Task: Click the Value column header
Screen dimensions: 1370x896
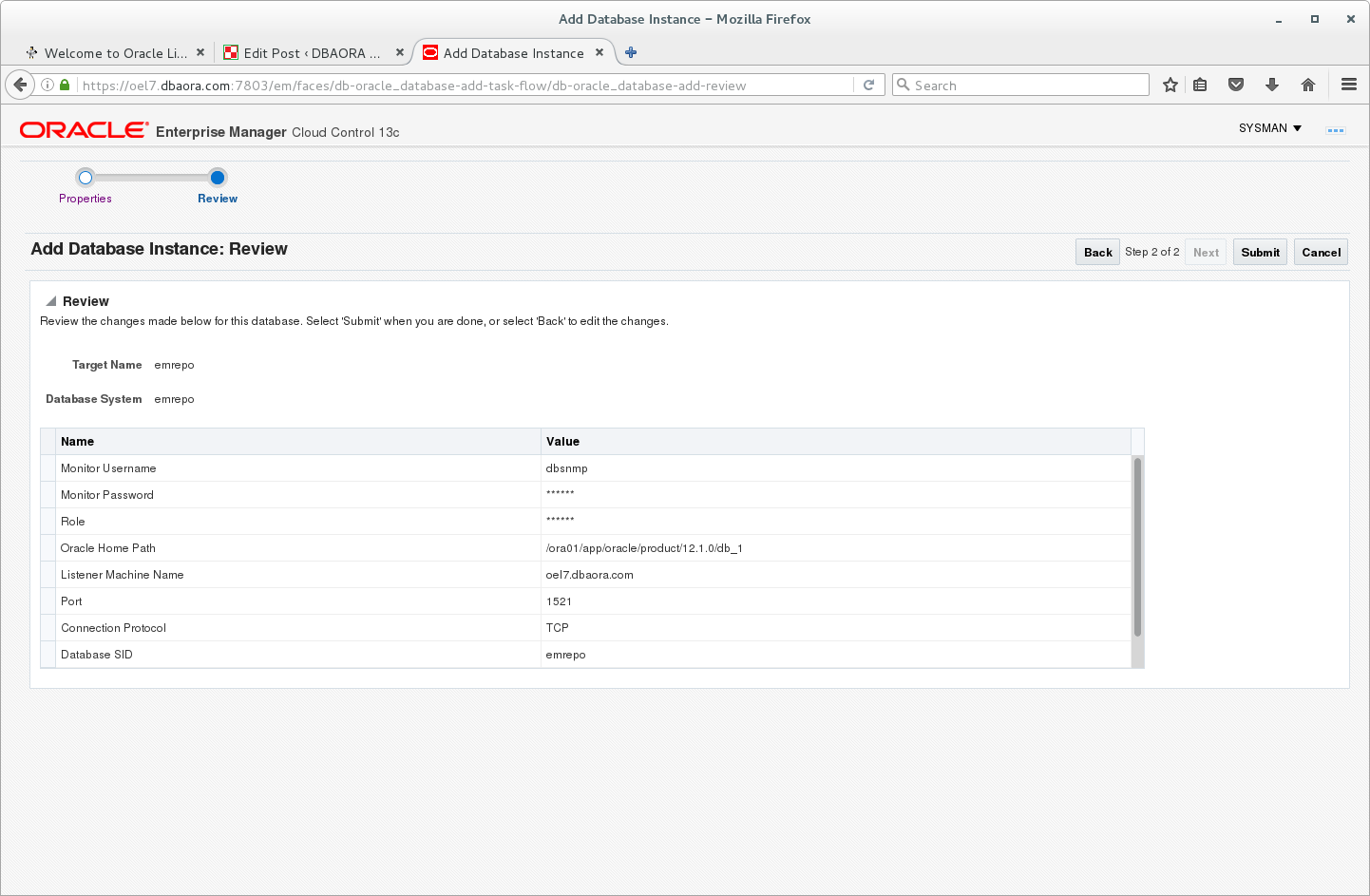Action: [836, 442]
